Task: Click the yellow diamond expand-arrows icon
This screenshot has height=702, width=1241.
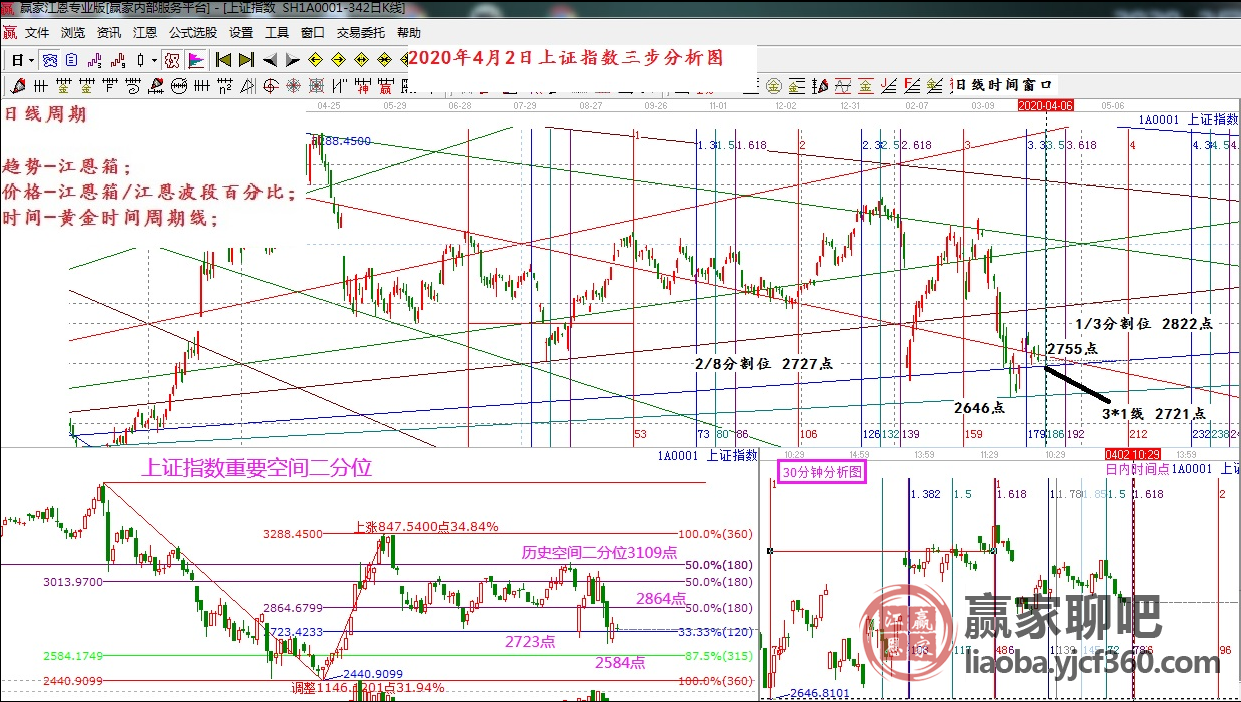Action: (x=361, y=60)
